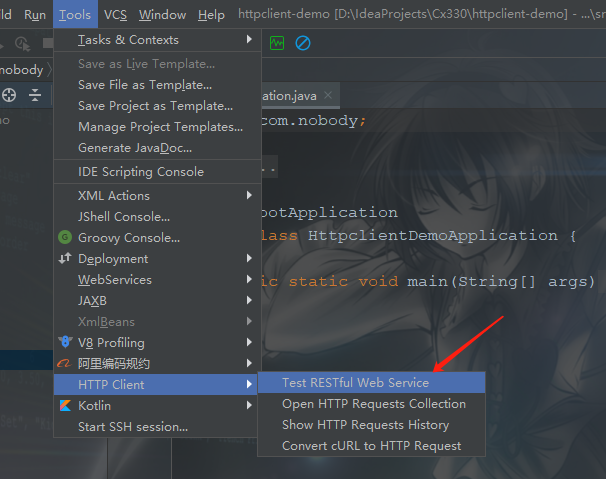The image size is (606, 479).
Task: Click the Kotlin submenu arrow
Action: (249, 405)
